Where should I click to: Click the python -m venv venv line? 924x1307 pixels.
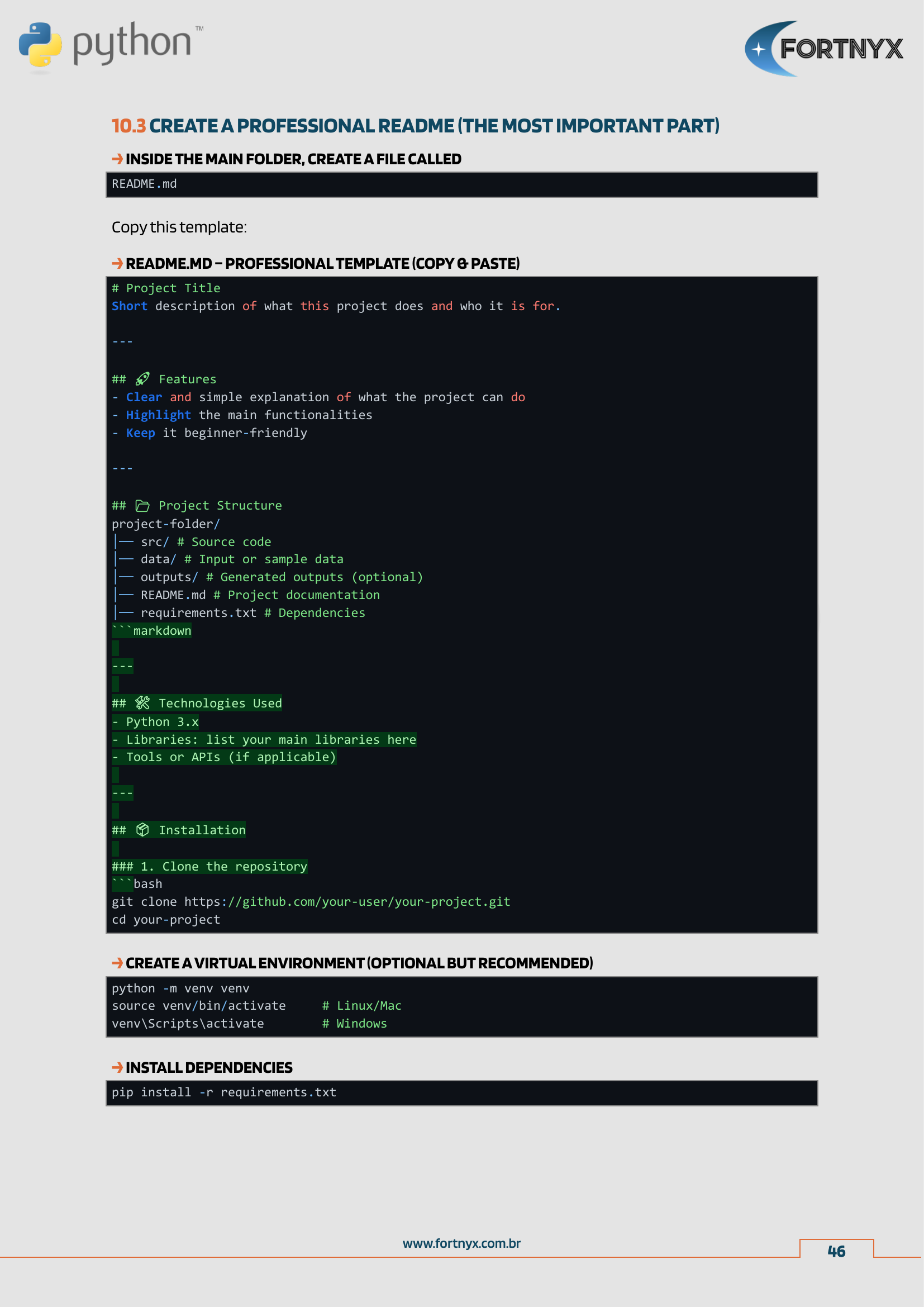pos(180,988)
